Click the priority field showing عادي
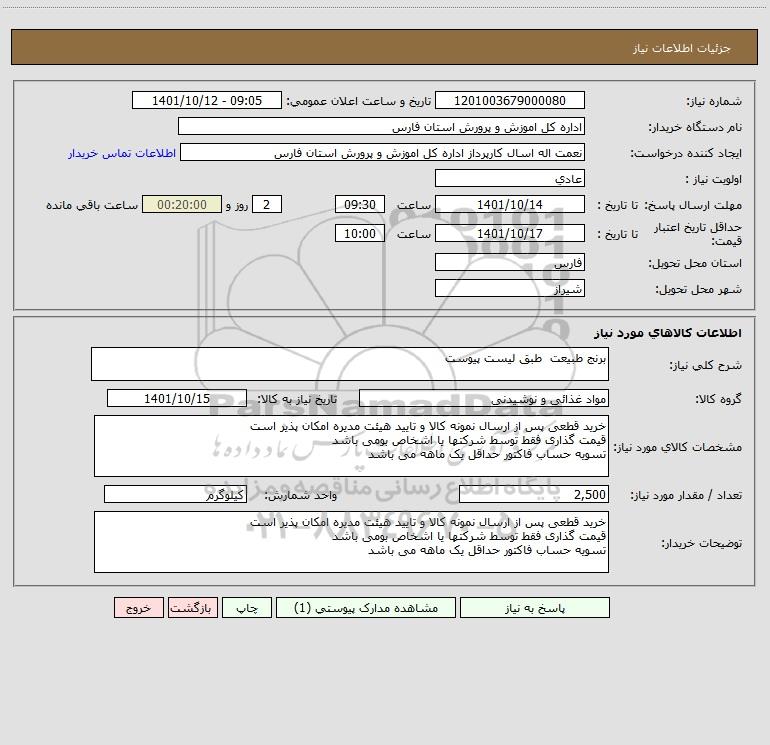The width and height of the screenshot is (770, 745). (x=510, y=178)
